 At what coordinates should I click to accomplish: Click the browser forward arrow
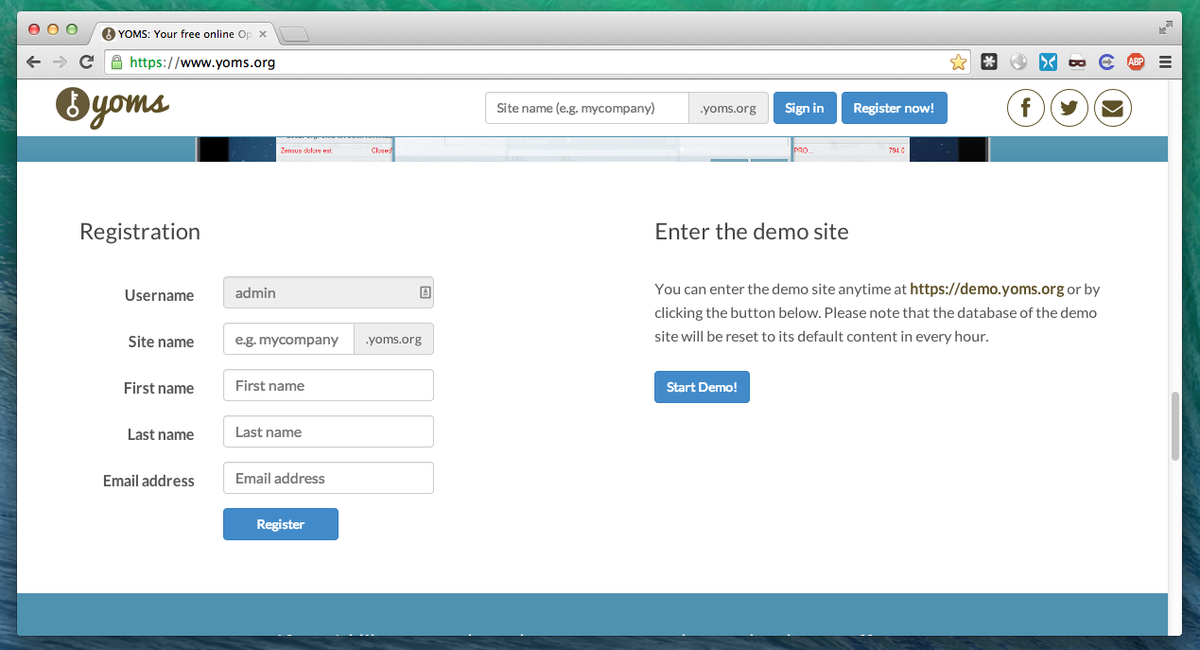(x=60, y=62)
